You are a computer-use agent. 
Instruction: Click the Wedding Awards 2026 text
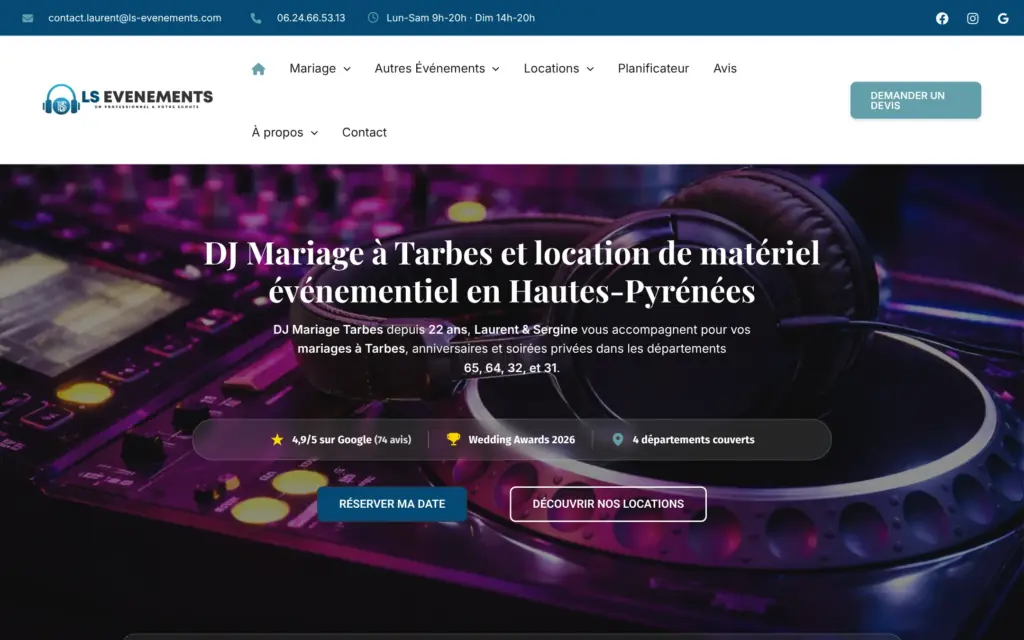522,440
